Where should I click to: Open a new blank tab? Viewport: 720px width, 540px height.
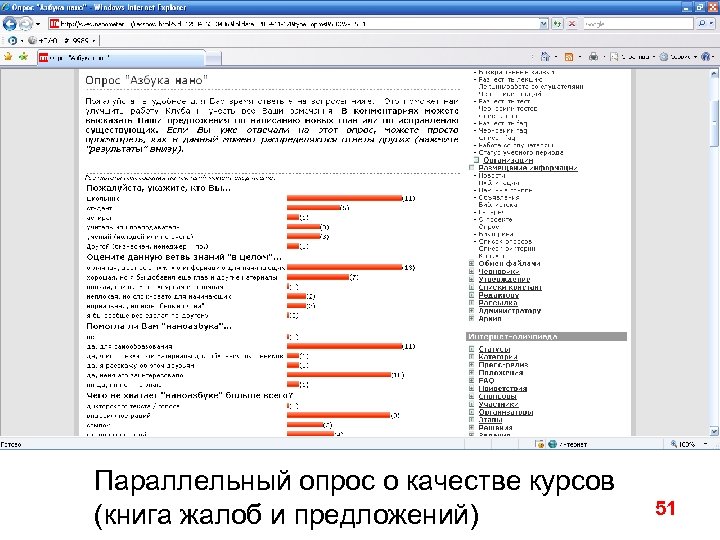click(x=213, y=58)
